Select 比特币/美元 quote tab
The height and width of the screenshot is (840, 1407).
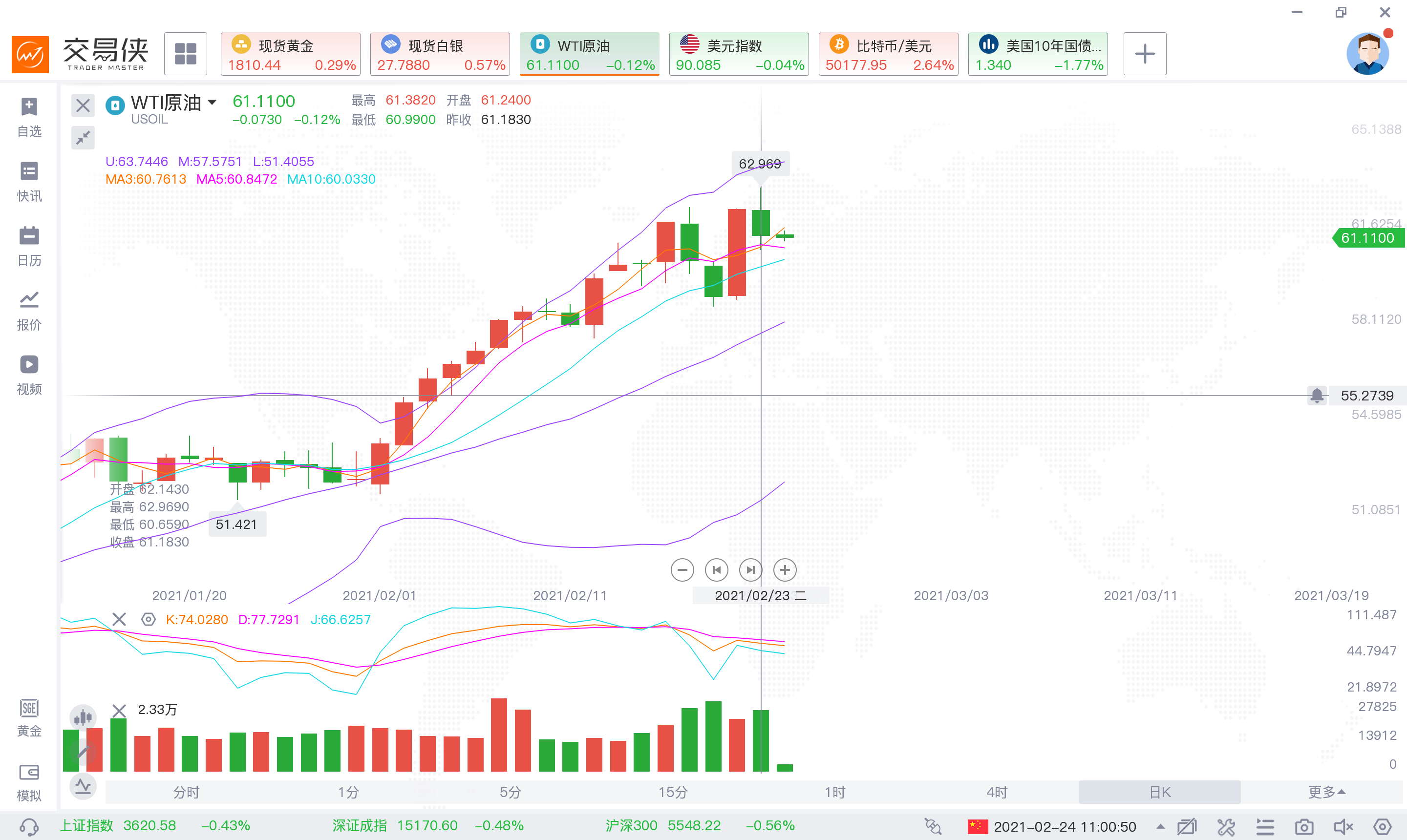coord(888,54)
